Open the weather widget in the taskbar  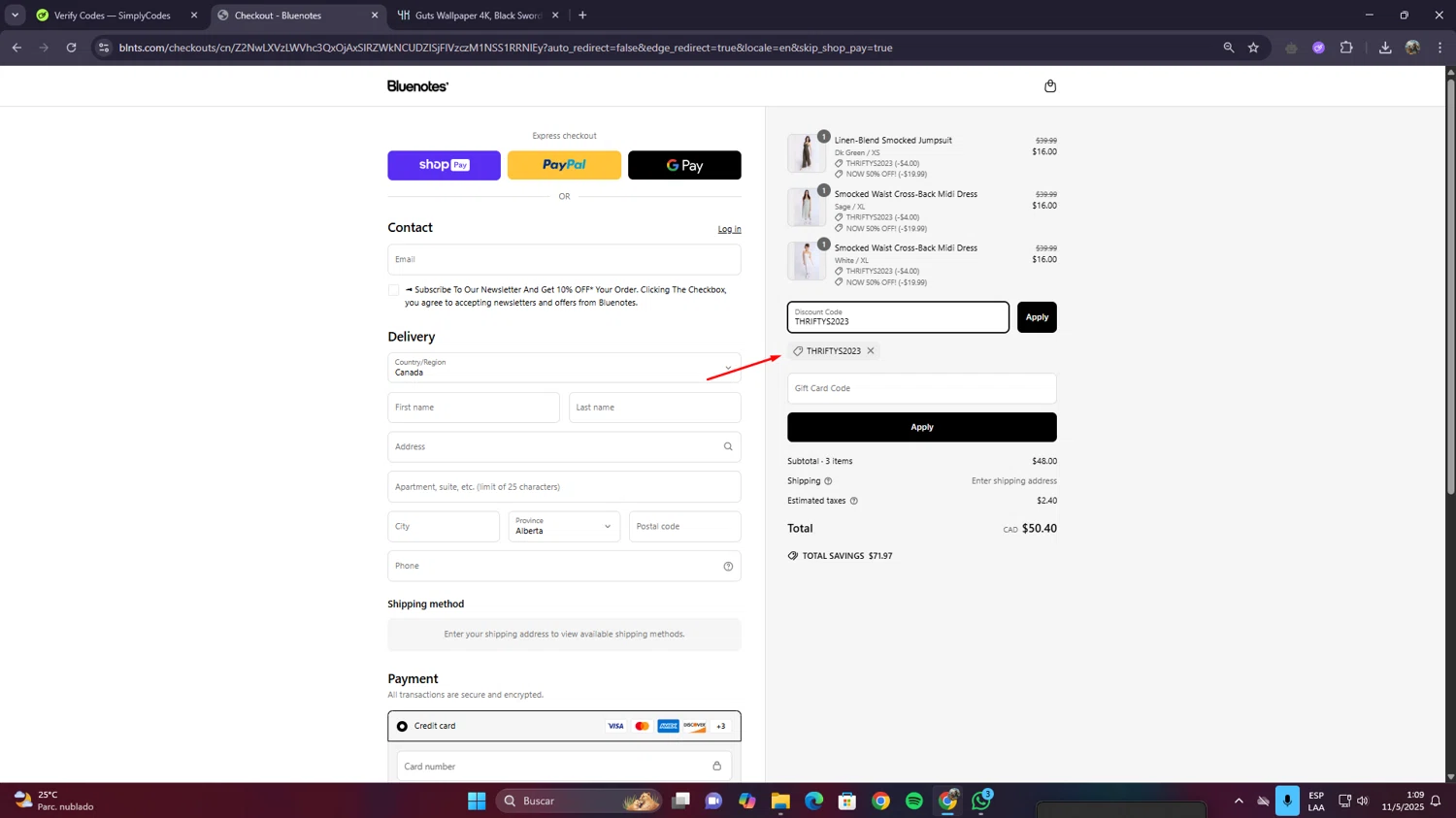53,801
